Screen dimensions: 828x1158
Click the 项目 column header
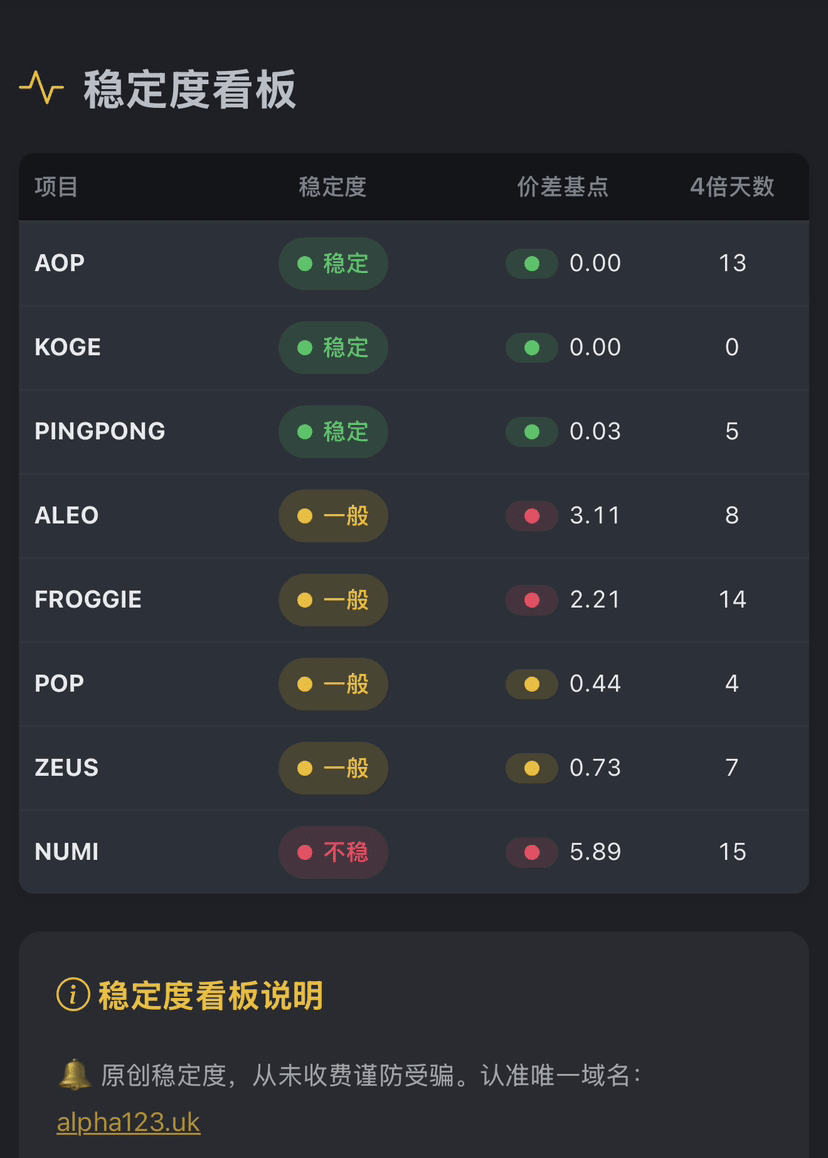coord(56,187)
